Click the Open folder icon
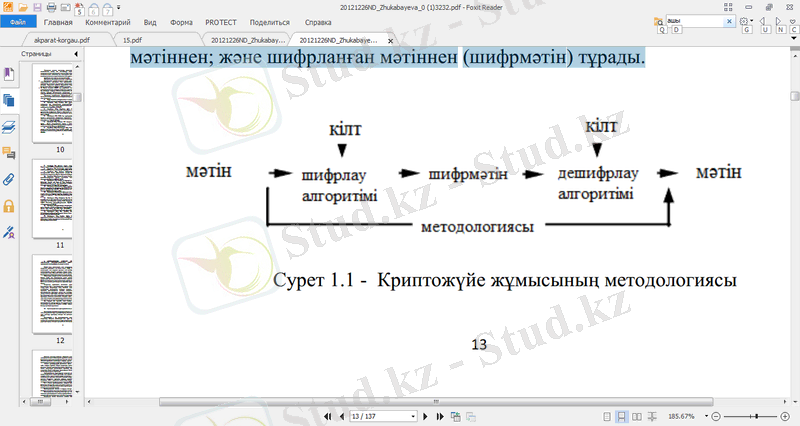 tap(23, 7)
